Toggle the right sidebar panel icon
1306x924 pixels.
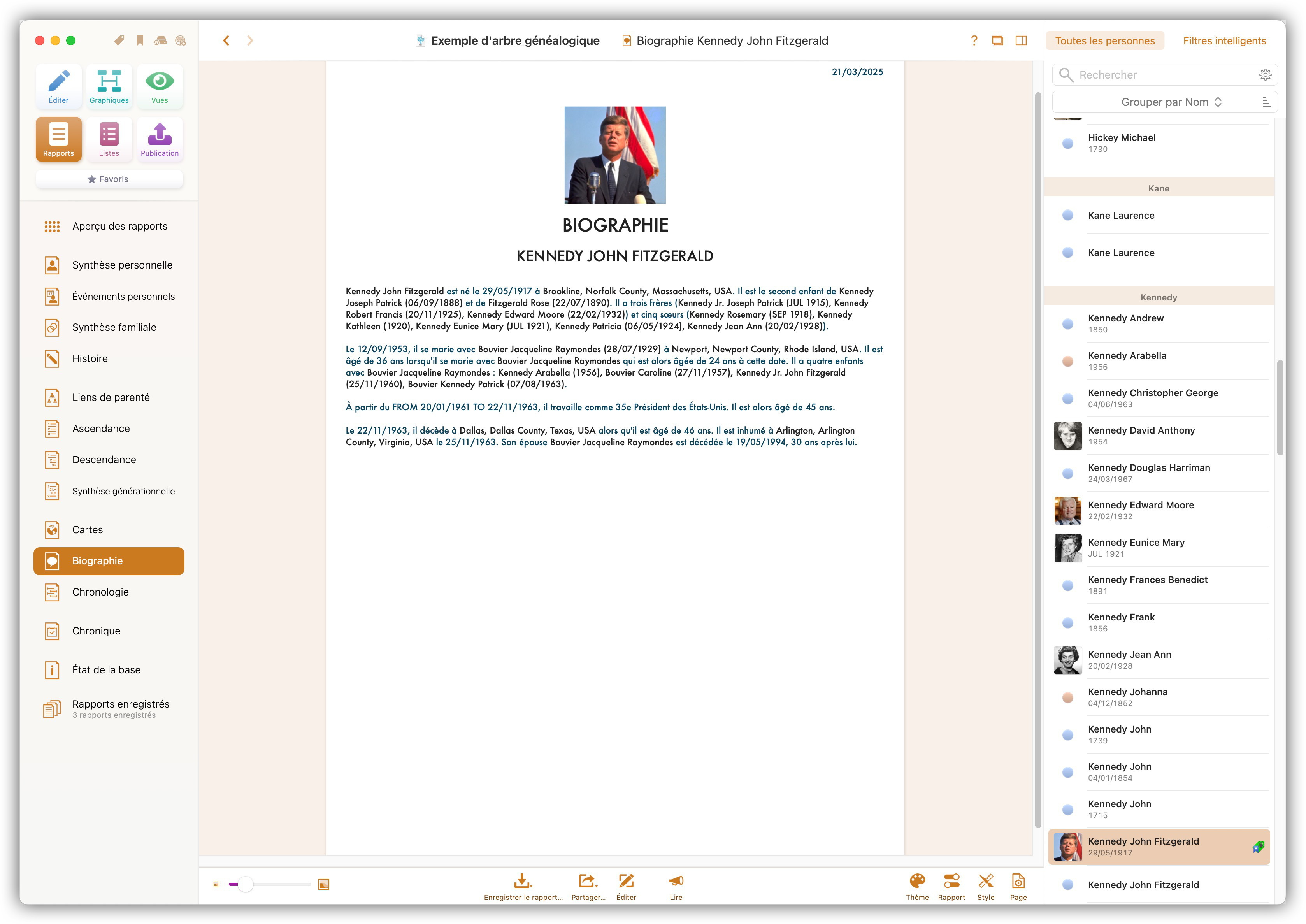(x=1022, y=40)
